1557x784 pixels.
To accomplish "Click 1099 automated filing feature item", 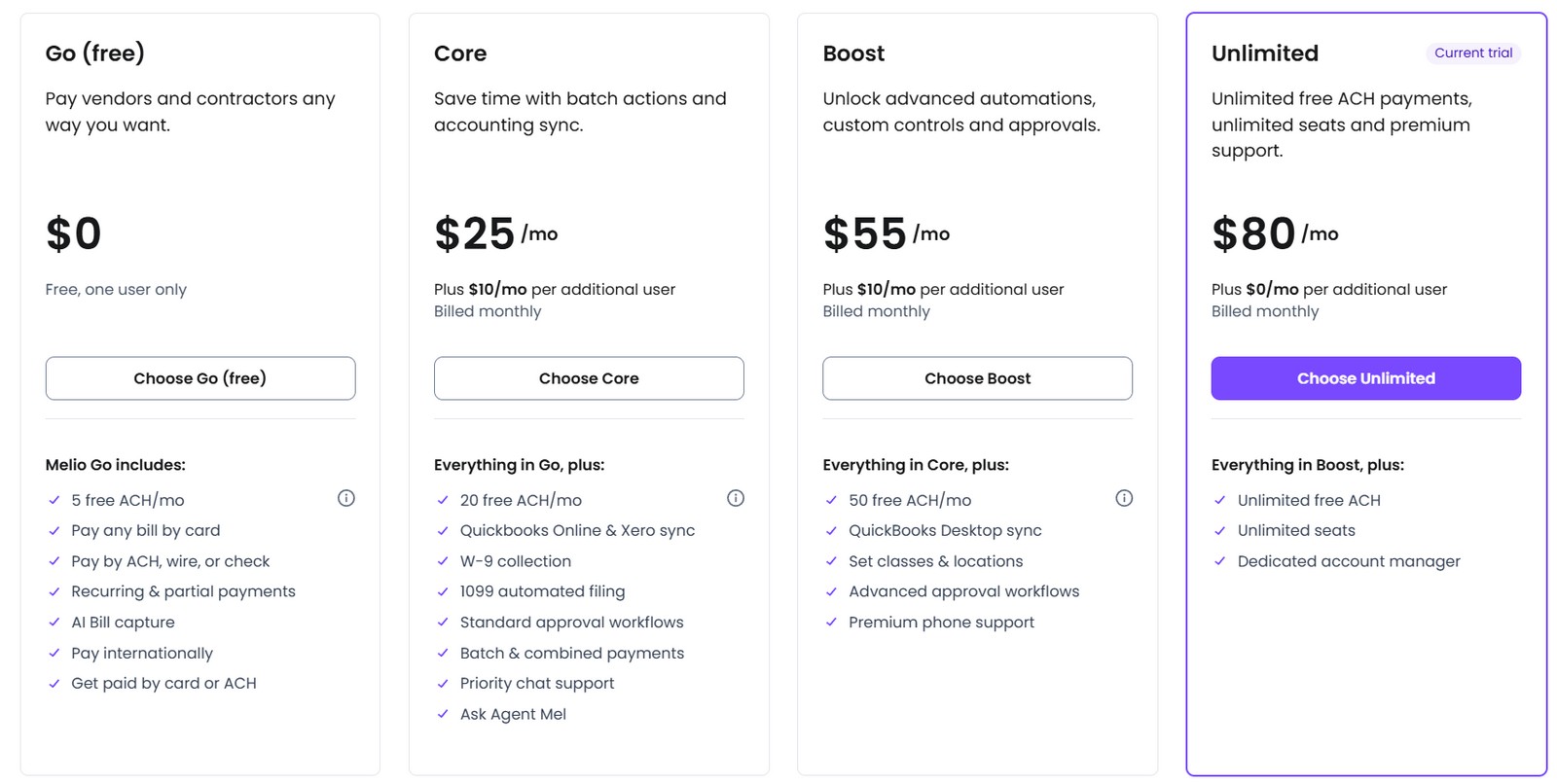I will [x=542, y=591].
